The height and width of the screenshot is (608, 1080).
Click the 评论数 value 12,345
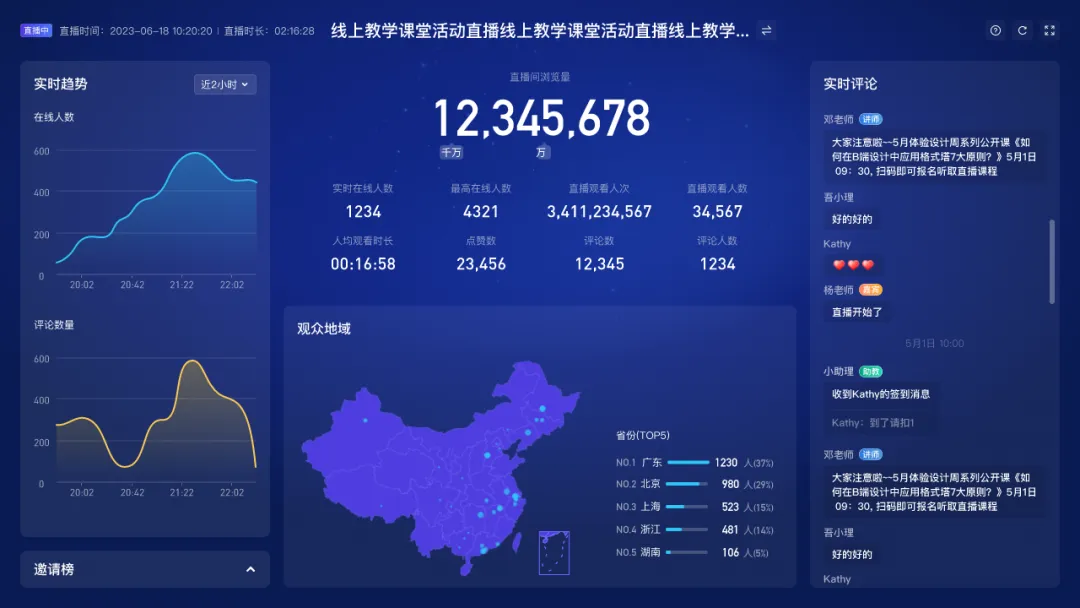(599, 264)
